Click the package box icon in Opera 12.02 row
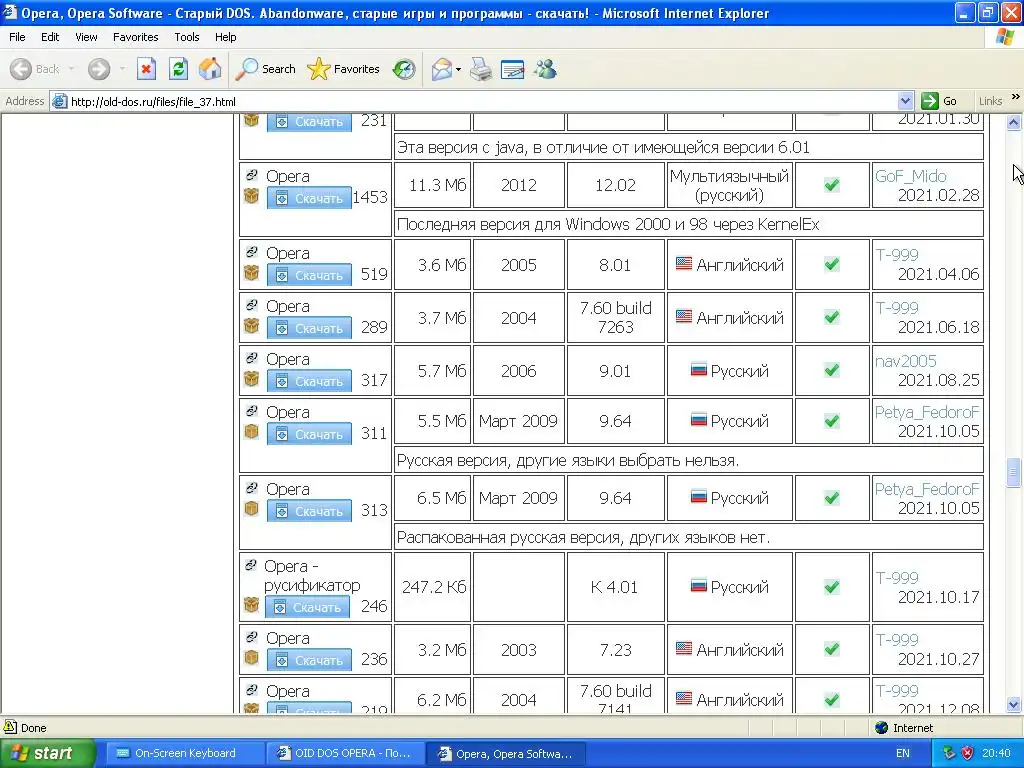Image resolution: width=1024 pixels, height=768 pixels. [251, 196]
